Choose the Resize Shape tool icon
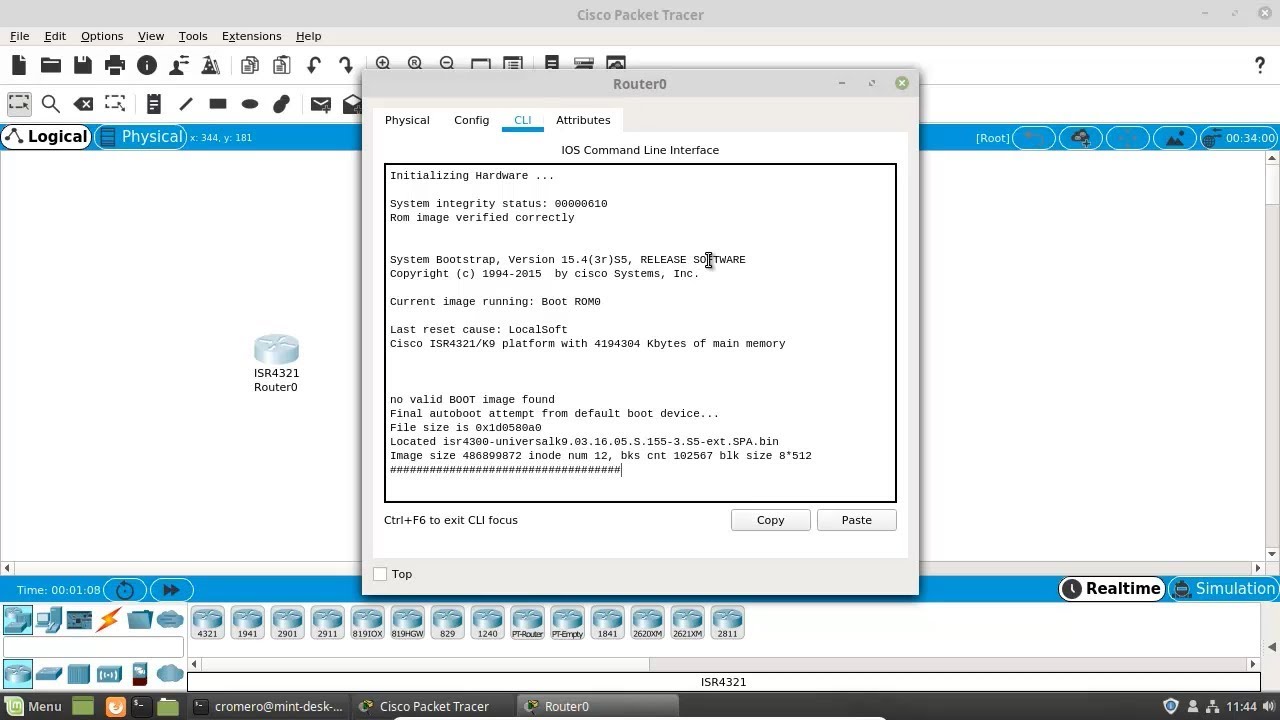This screenshot has width=1280, height=720. 115,104
